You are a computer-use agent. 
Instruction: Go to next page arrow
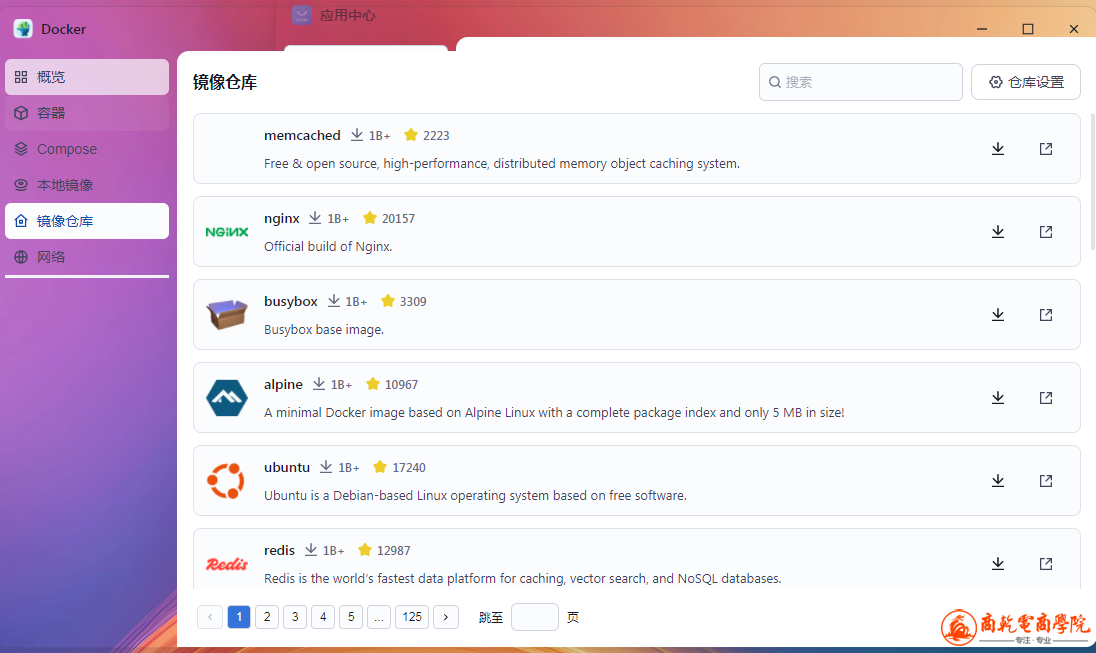[x=446, y=617]
